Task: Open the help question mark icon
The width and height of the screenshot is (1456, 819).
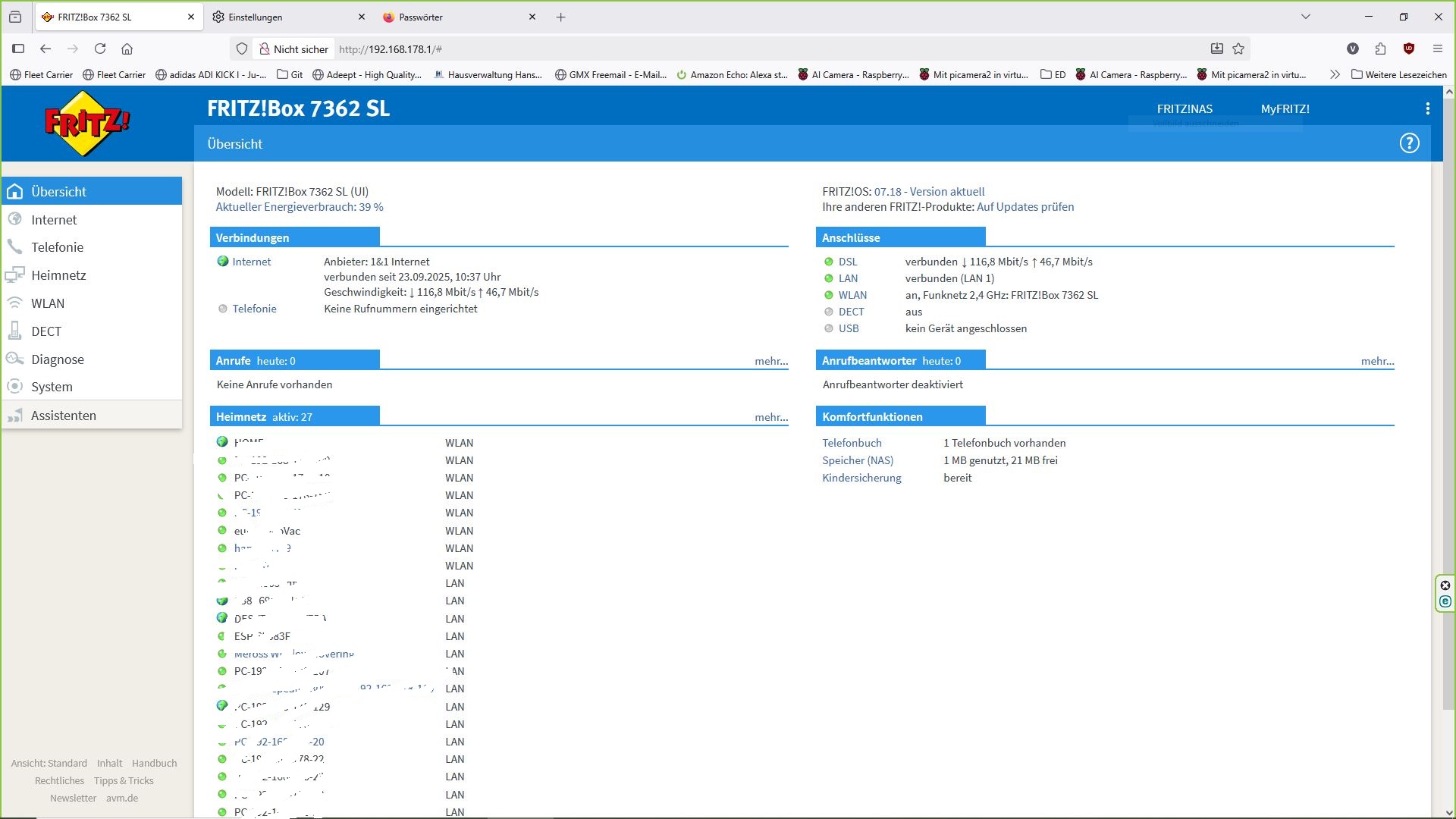Action: (x=1409, y=143)
